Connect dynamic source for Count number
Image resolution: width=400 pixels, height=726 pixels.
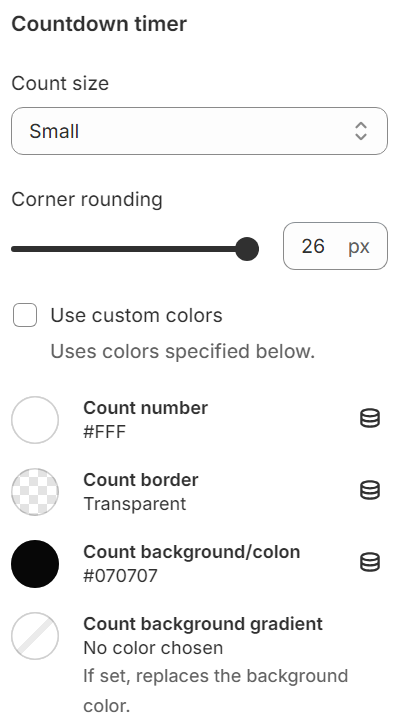[370, 419]
